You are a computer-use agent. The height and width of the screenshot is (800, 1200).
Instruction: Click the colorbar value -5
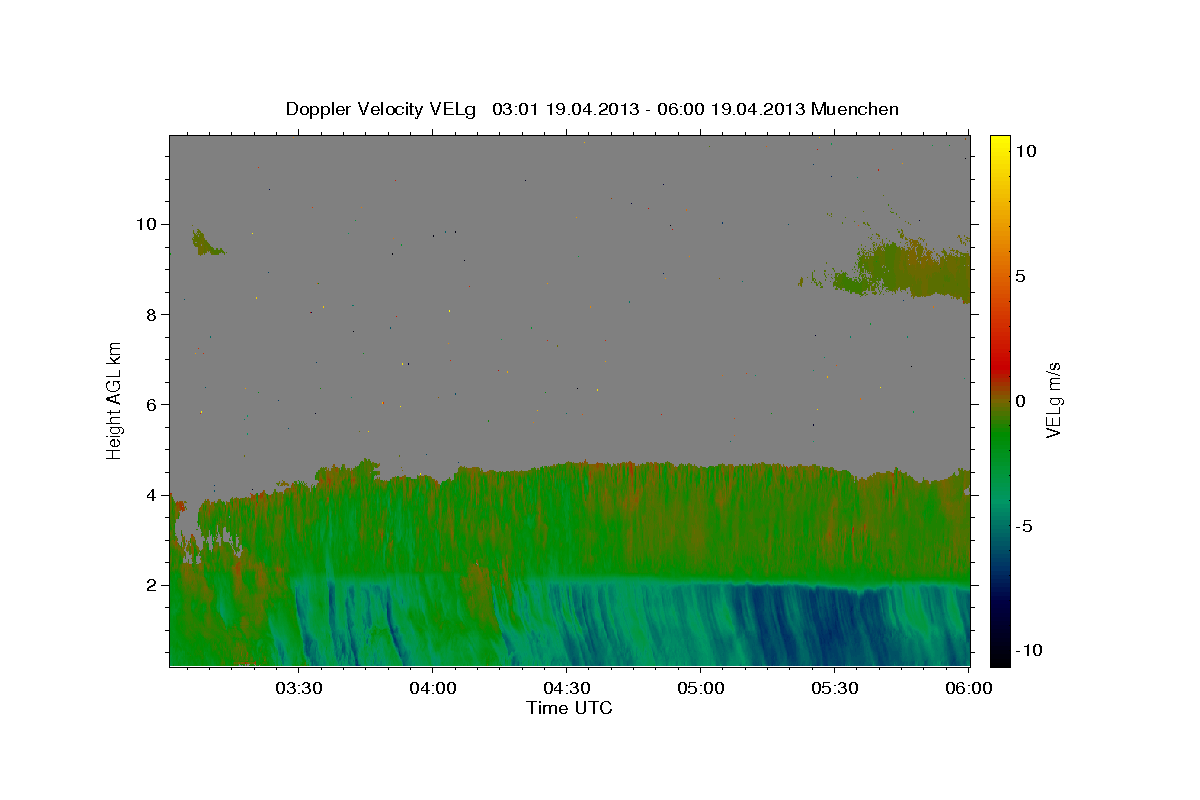coord(1024,526)
